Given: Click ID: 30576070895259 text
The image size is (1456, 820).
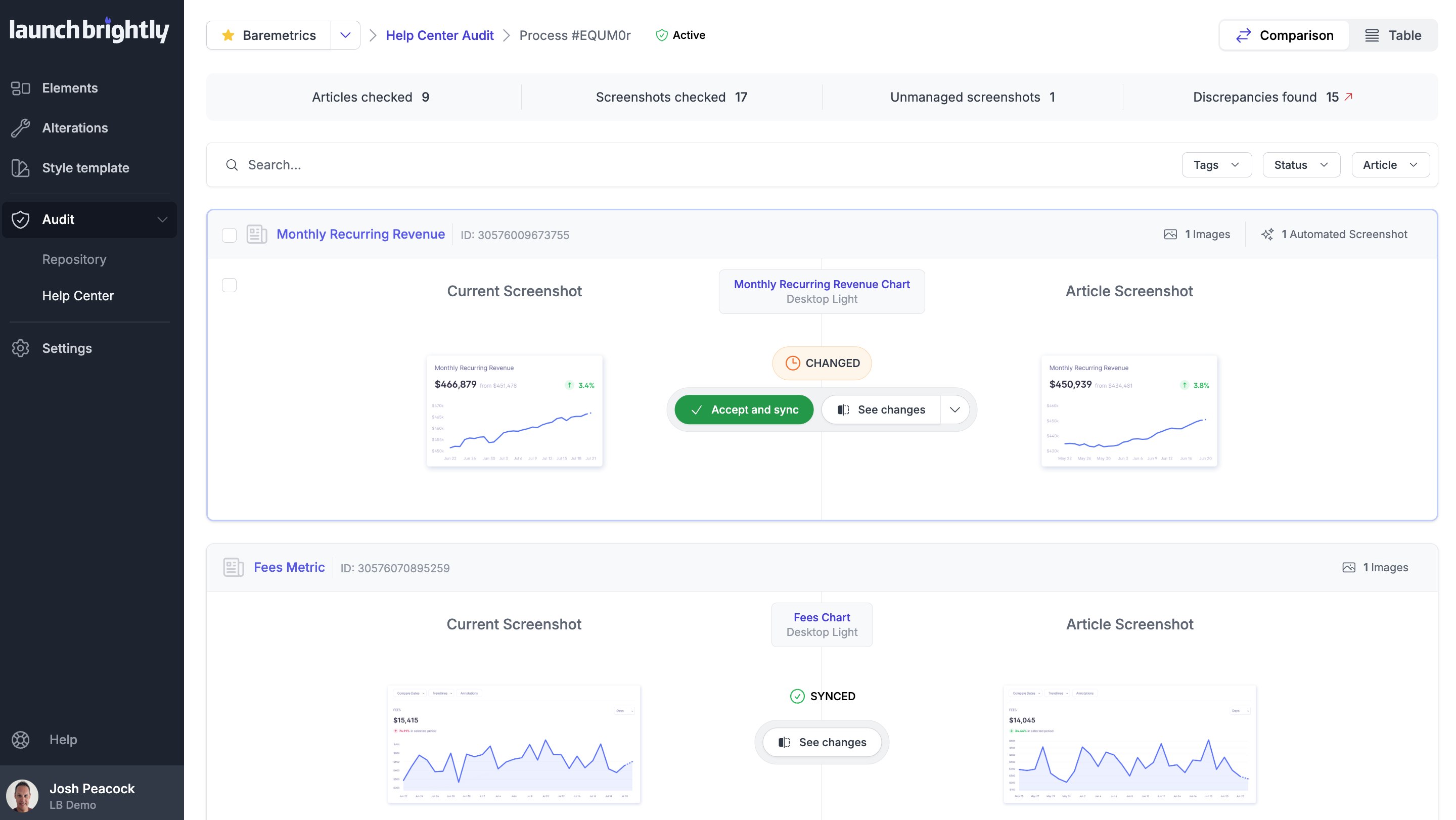Looking at the screenshot, I should [395, 568].
